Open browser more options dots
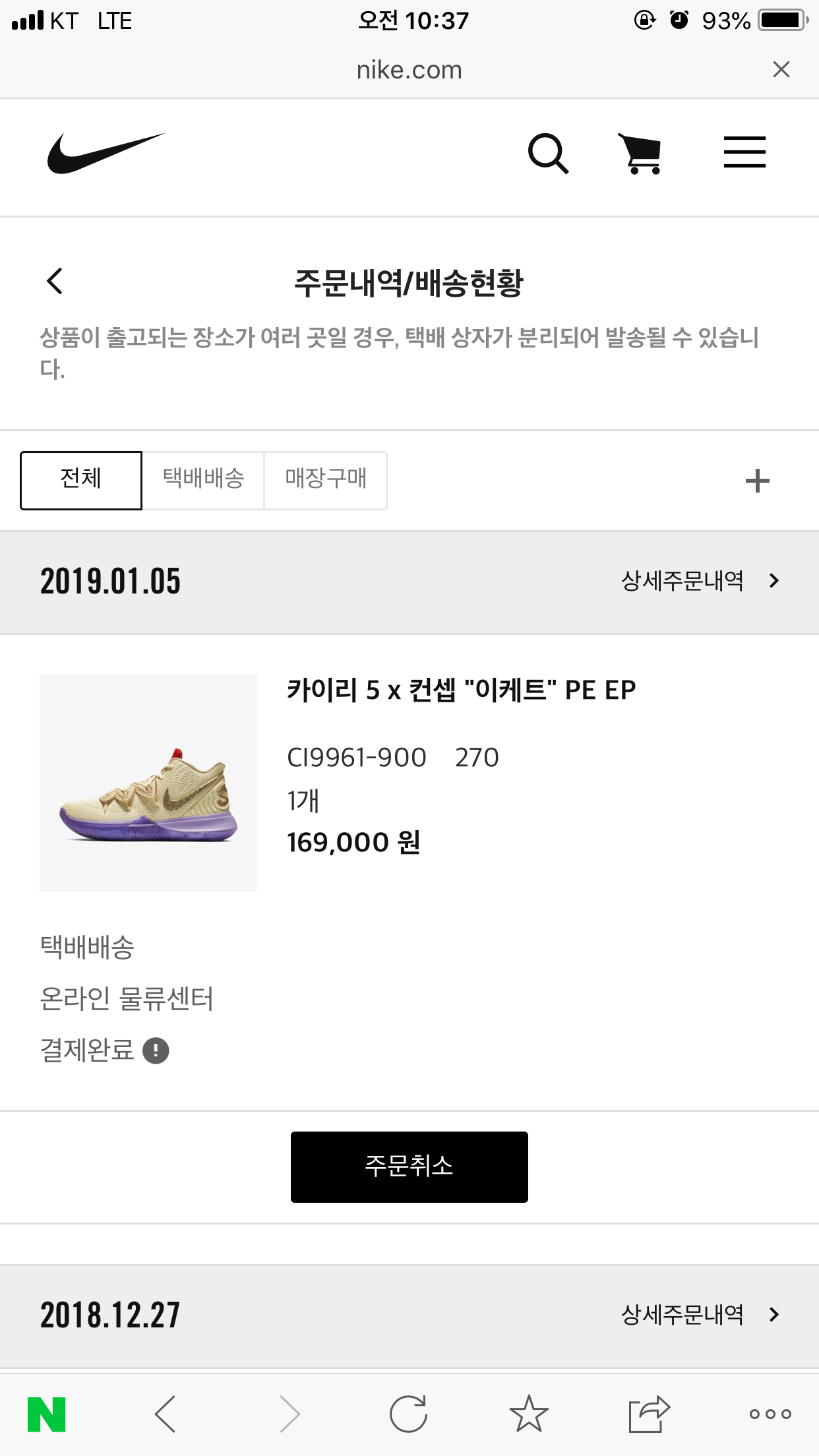Screen dimensions: 819x1456 pyautogui.click(x=770, y=1414)
